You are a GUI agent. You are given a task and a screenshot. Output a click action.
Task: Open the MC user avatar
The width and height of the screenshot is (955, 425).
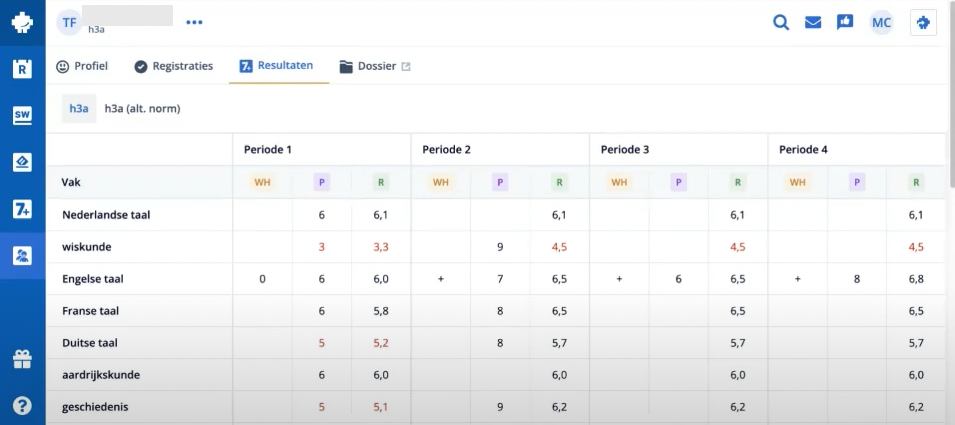pyautogui.click(x=881, y=23)
